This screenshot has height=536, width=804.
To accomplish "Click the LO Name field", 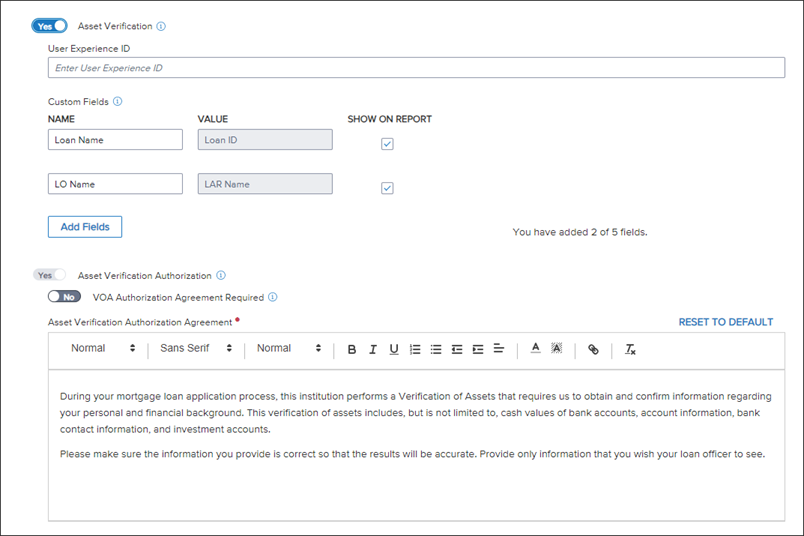I will (115, 184).
